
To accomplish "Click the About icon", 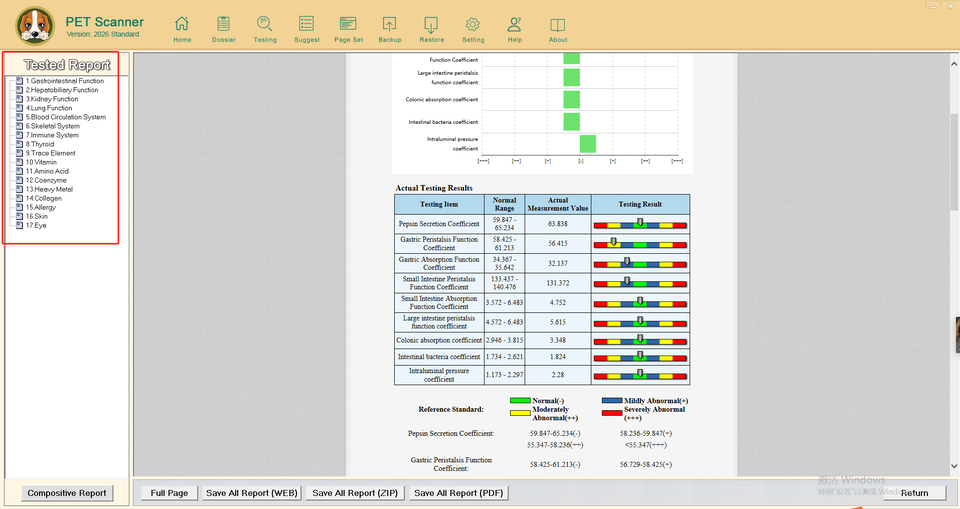I will pos(558,27).
